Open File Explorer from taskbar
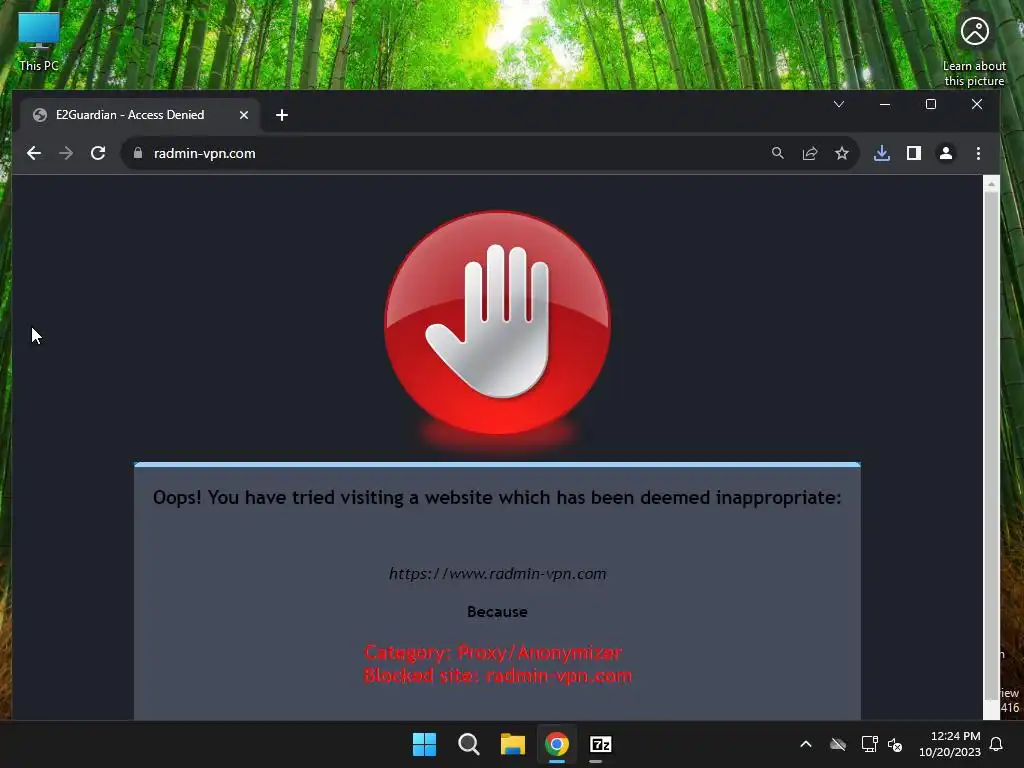The image size is (1024, 768). pos(513,744)
